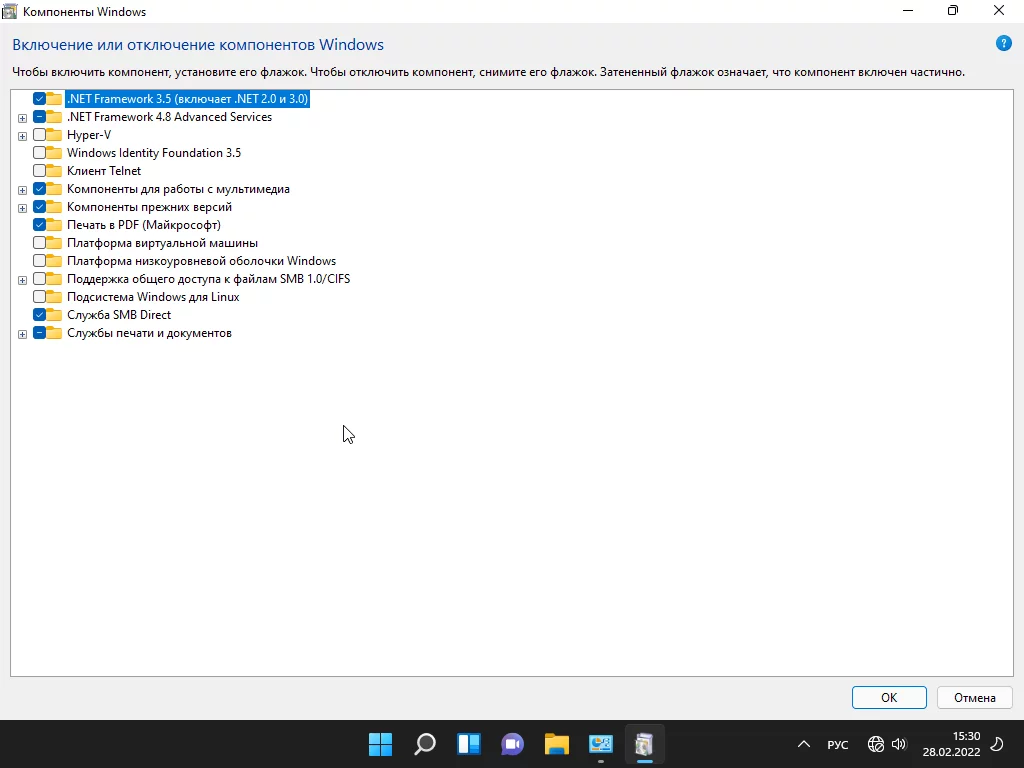Viewport: 1024px width, 768px height.
Task: Select .NET Framework 3.5 row label
Action: point(187,99)
